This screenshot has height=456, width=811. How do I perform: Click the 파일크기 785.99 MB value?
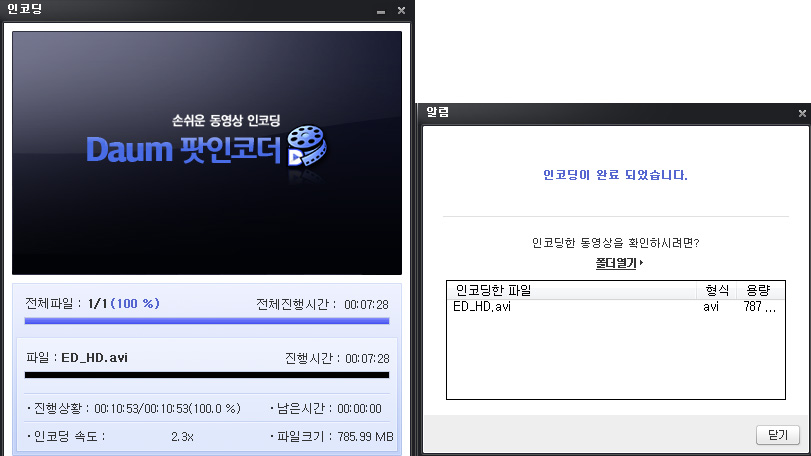[x=365, y=437]
